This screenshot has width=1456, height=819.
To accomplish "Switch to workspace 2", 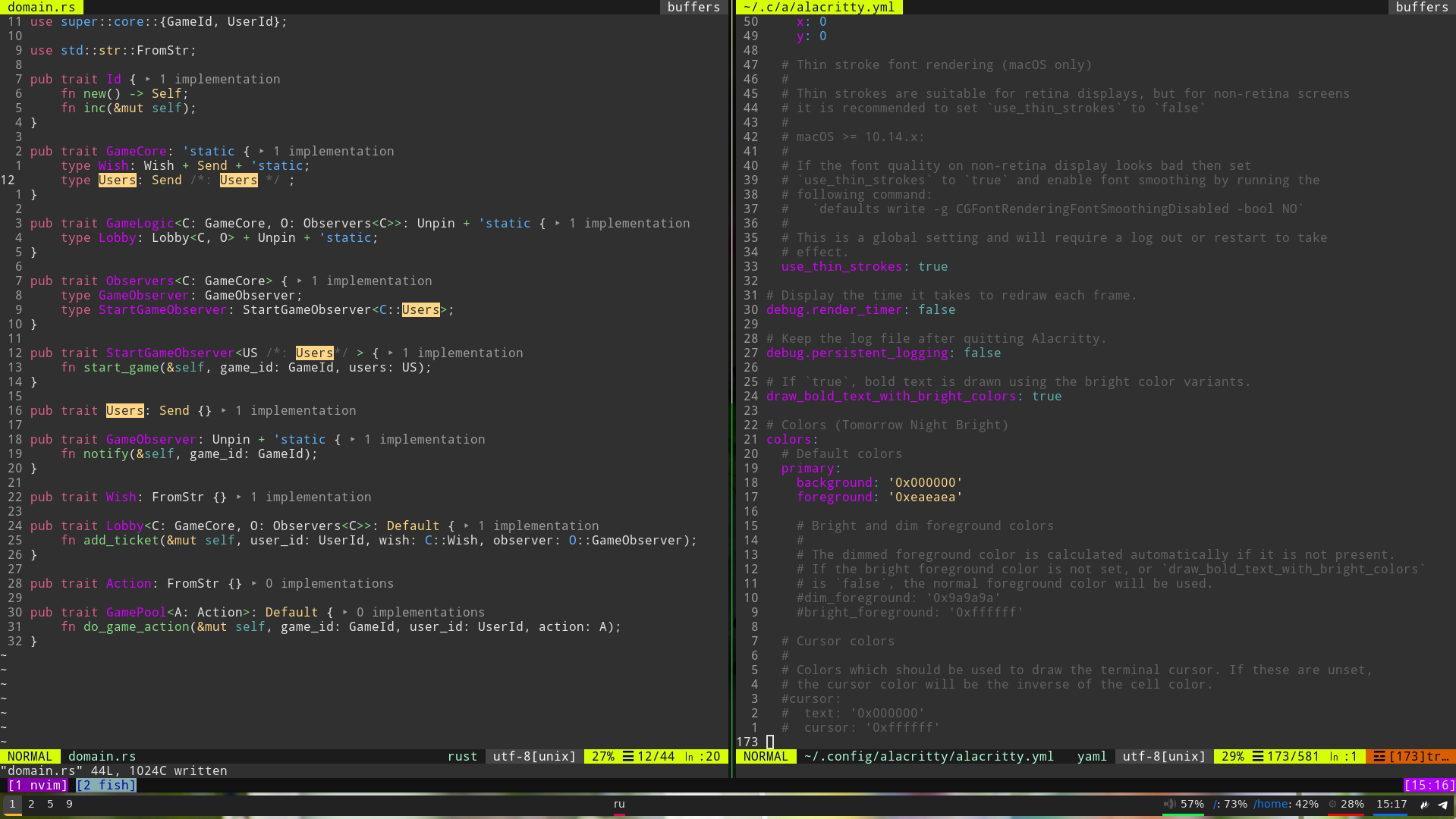I will coord(31,804).
